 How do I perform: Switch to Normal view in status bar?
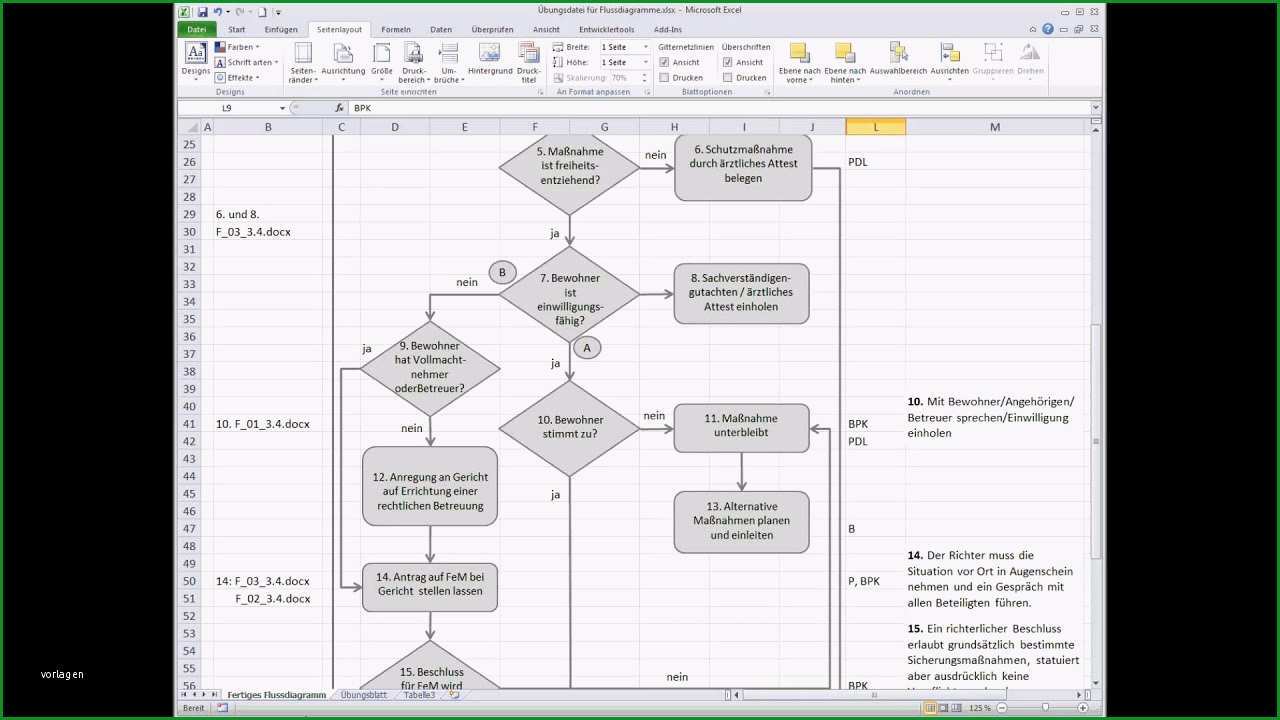[x=930, y=708]
